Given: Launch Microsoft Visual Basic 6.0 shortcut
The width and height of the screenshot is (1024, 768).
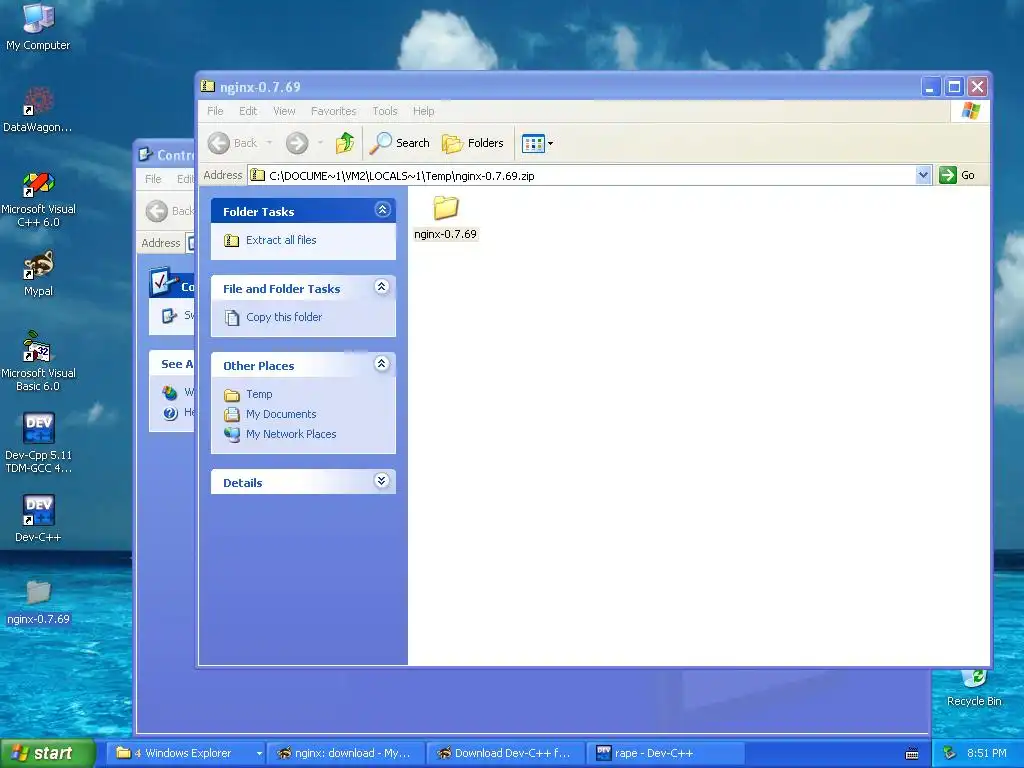Looking at the screenshot, I should click(x=38, y=361).
